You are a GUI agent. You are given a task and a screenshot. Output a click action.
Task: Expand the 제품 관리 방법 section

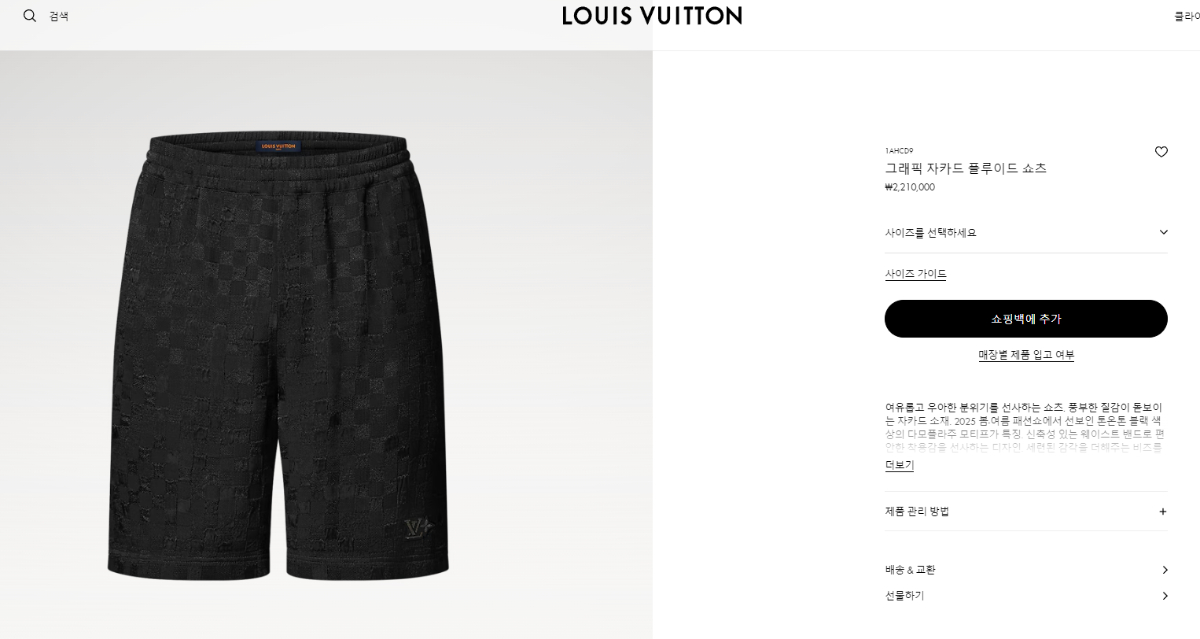click(x=1026, y=511)
